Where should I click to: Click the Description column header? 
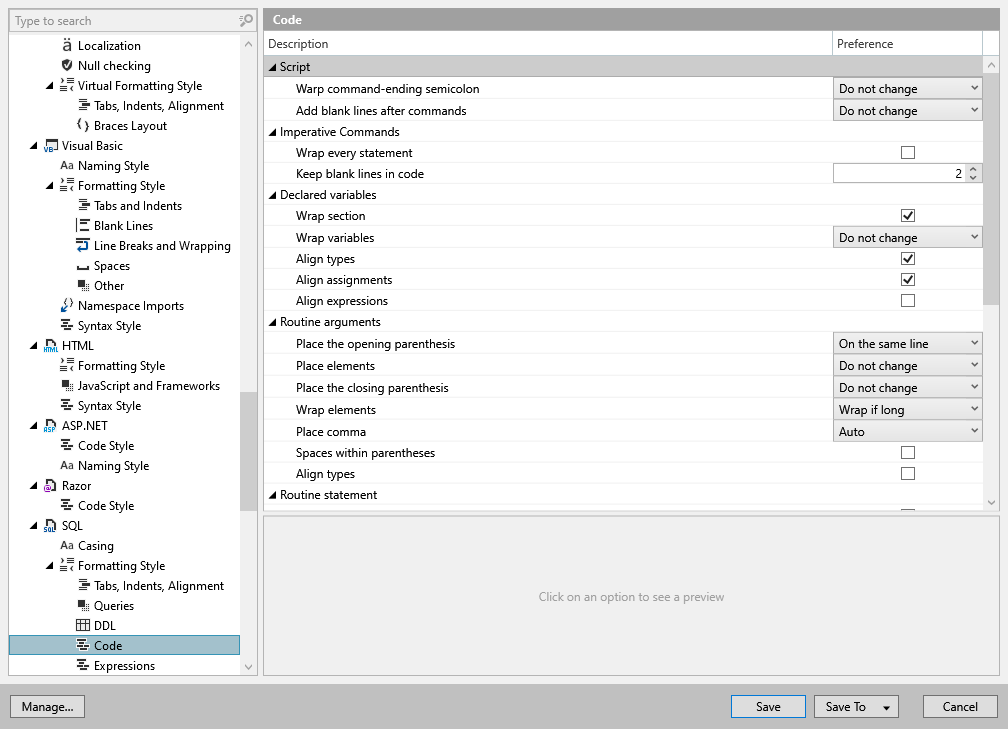click(548, 44)
